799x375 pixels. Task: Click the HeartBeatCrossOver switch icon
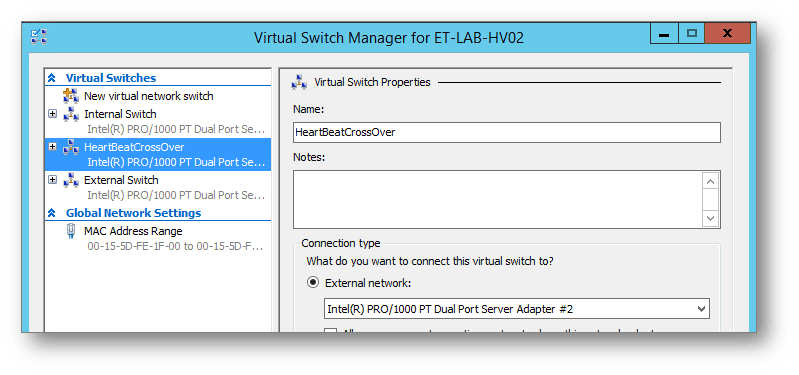click(70, 147)
